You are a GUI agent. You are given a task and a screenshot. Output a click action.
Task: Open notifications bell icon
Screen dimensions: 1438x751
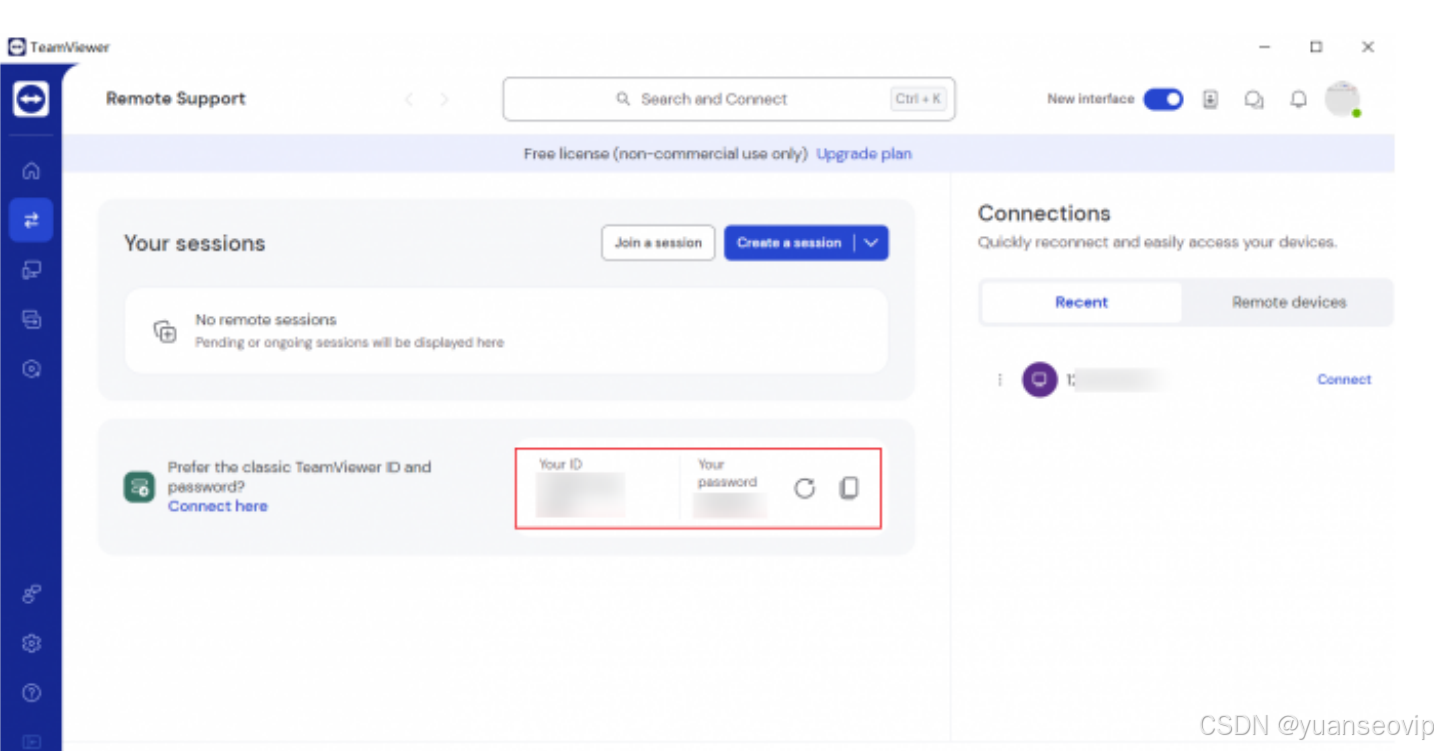pyautogui.click(x=1298, y=99)
